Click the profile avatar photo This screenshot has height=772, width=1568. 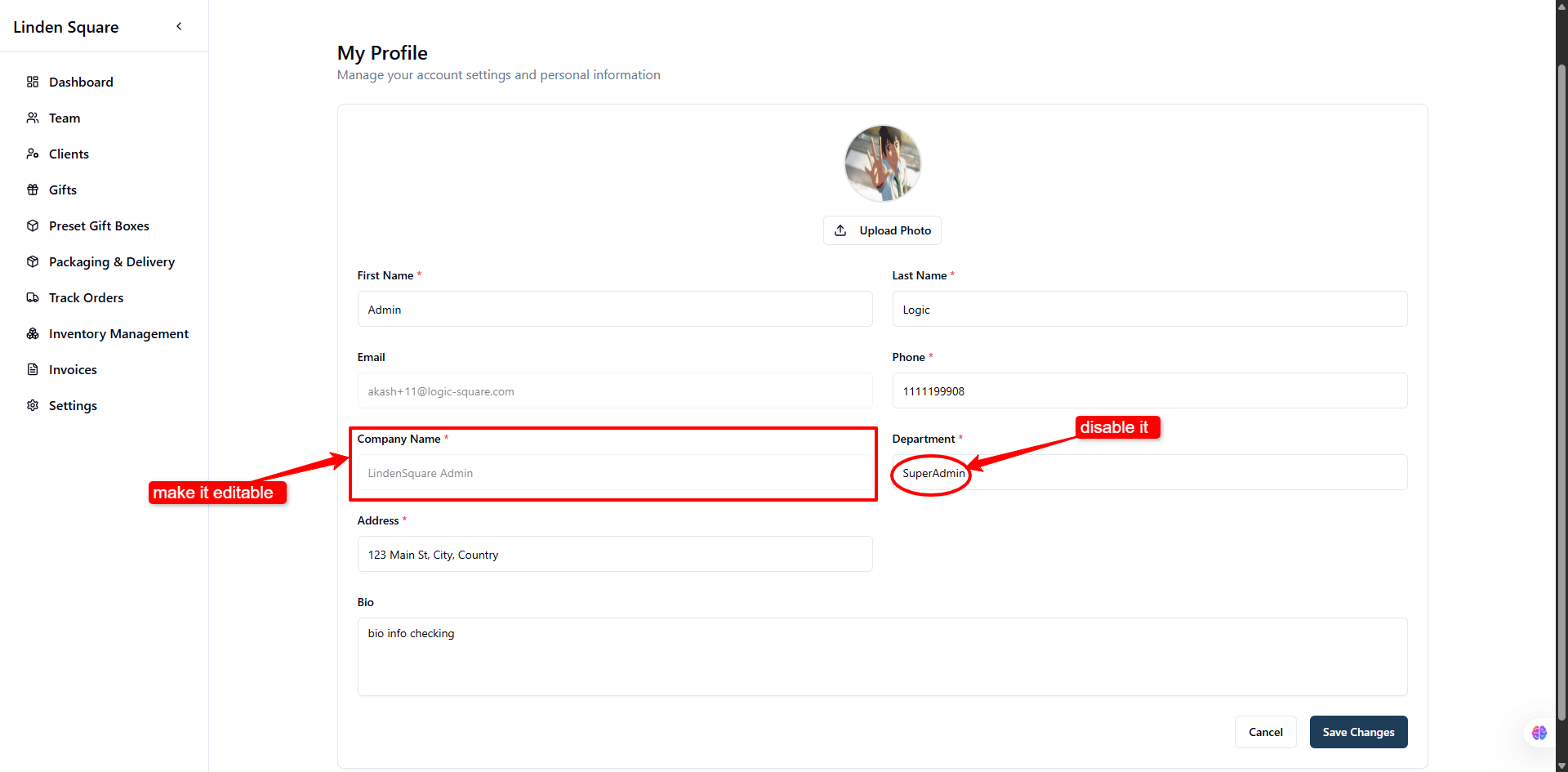click(x=883, y=163)
